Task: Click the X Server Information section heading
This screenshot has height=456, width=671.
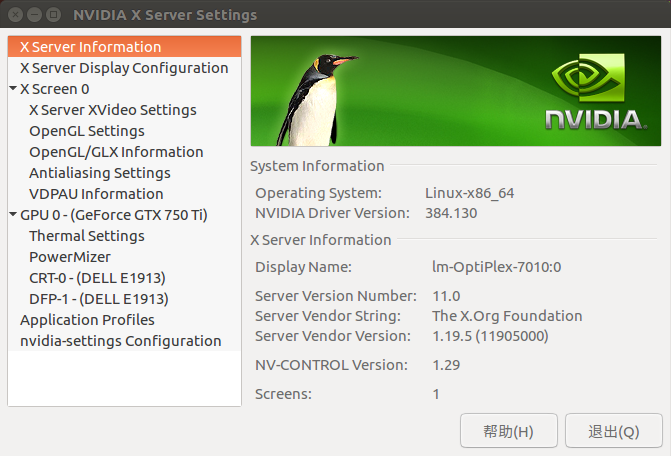Action: click(x=321, y=240)
